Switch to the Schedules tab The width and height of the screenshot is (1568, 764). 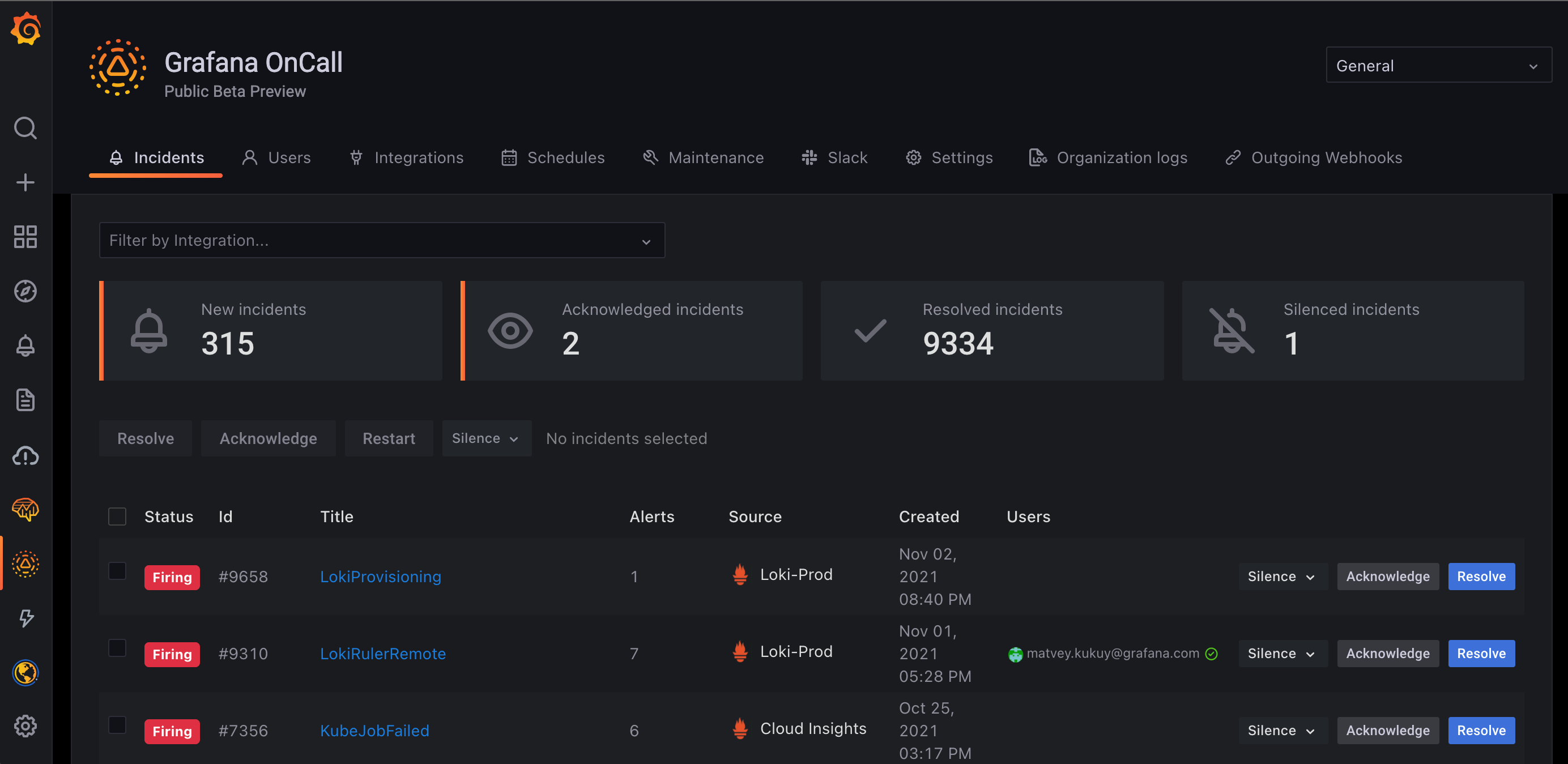coord(553,157)
